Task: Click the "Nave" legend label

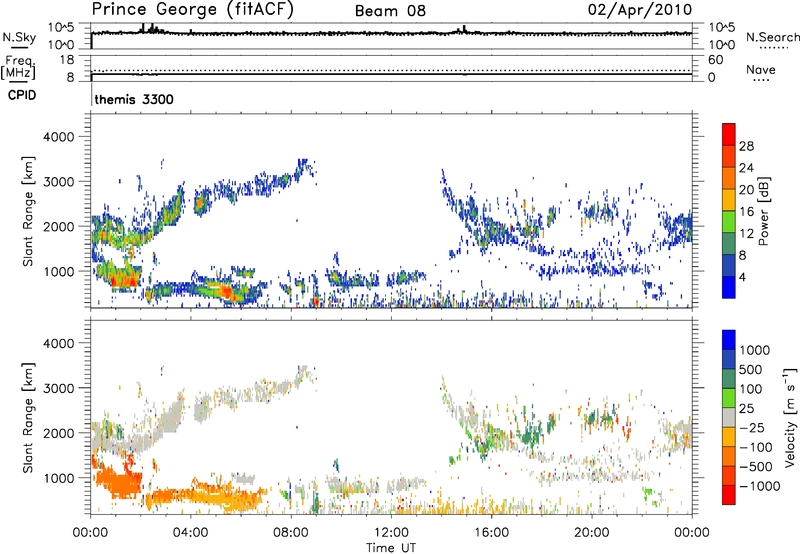Action: (761, 70)
